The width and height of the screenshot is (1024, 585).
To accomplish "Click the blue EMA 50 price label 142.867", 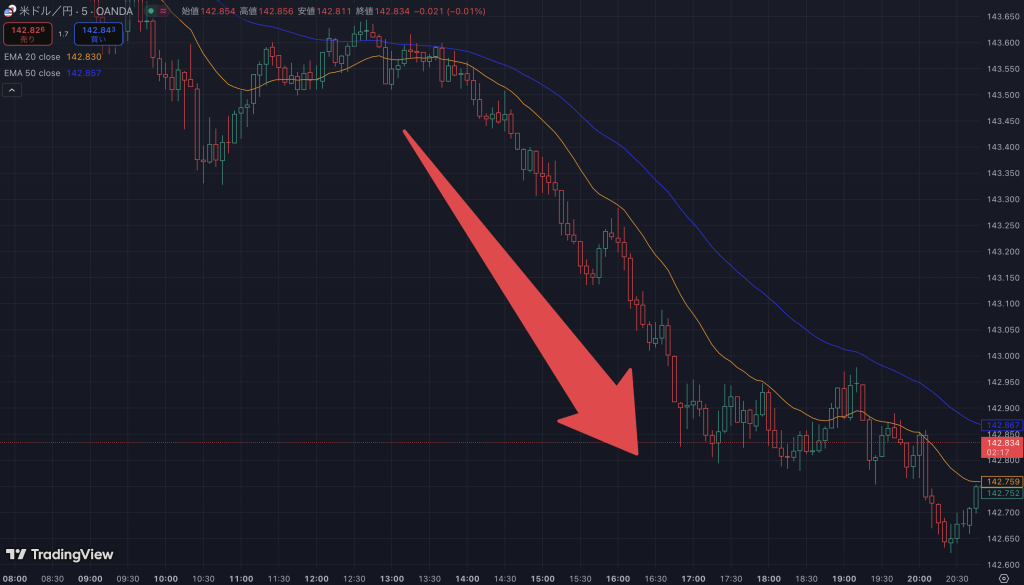I will click(1002, 425).
